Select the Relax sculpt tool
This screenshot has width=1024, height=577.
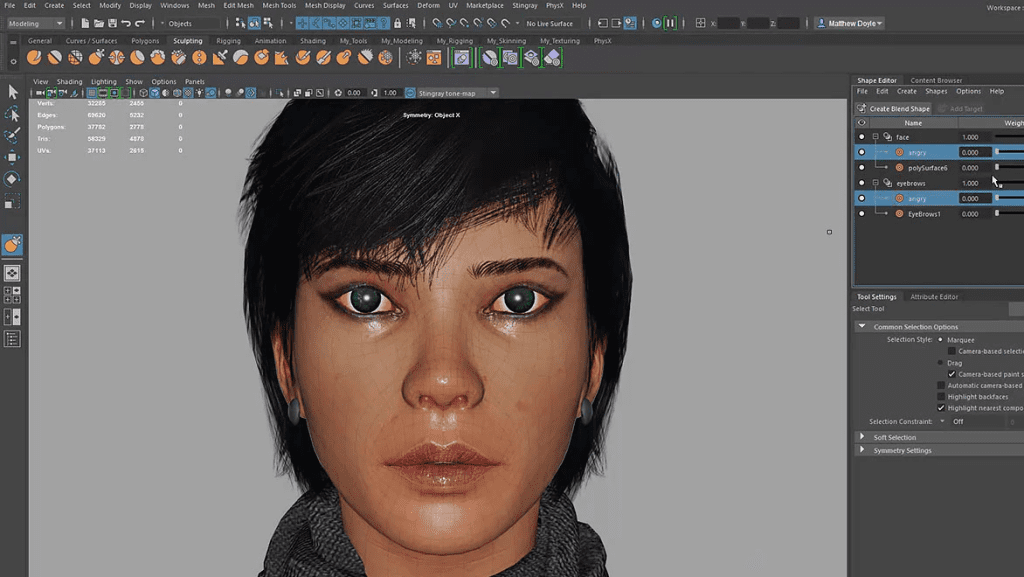click(76, 58)
